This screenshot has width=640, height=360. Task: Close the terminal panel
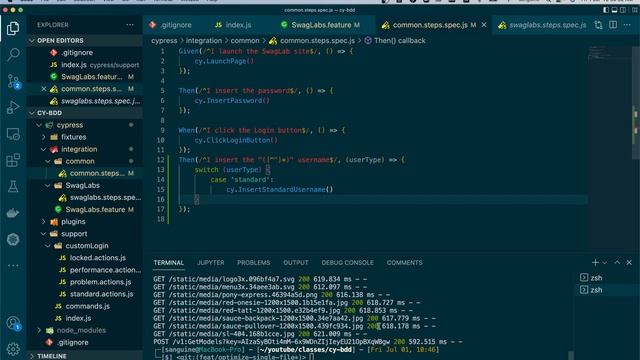coord(629,262)
